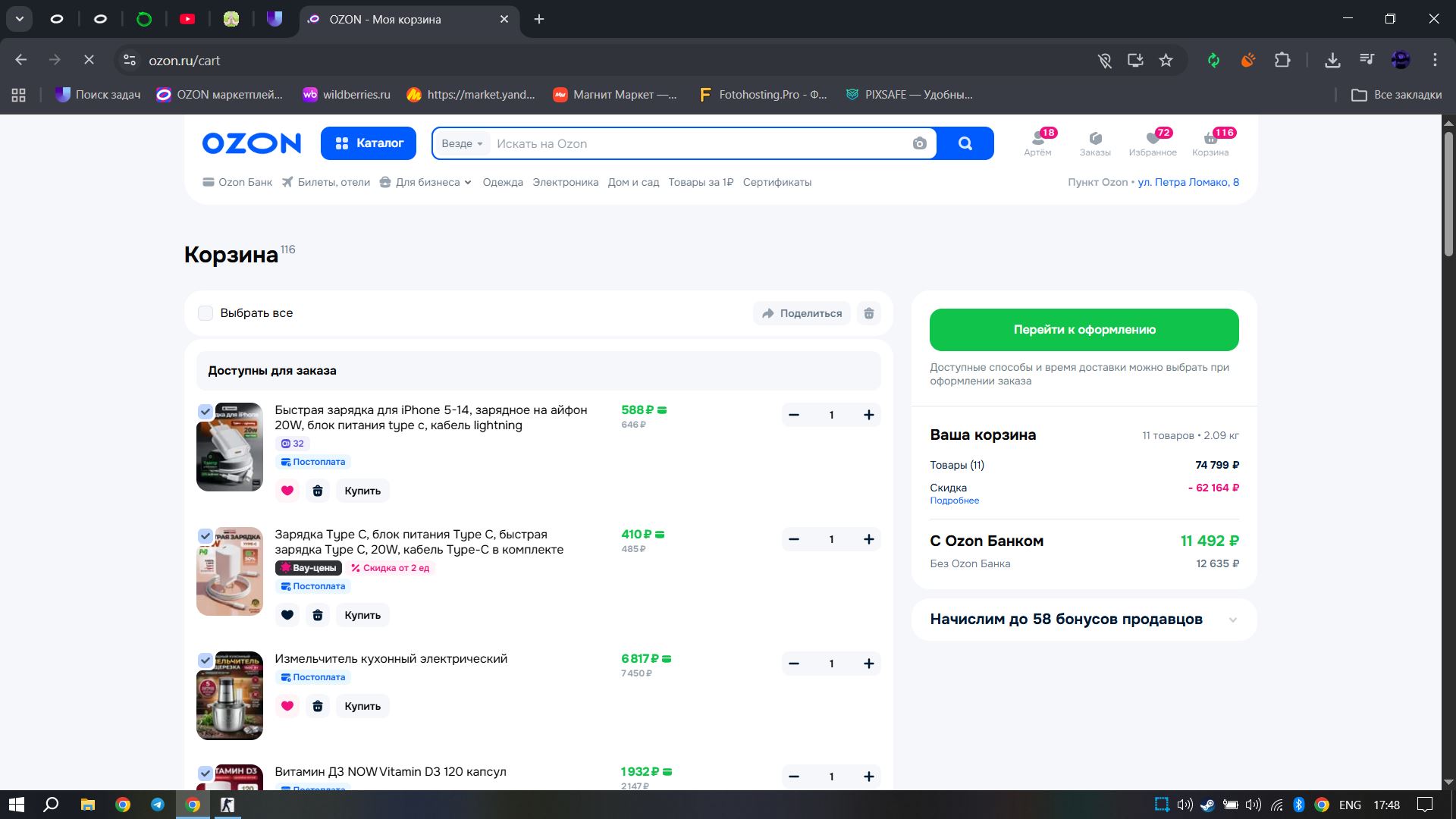Image resolution: width=1456 pixels, height=819 pixels.
Task: Check the Выбрать все checkbox
Action: (206, 313)
